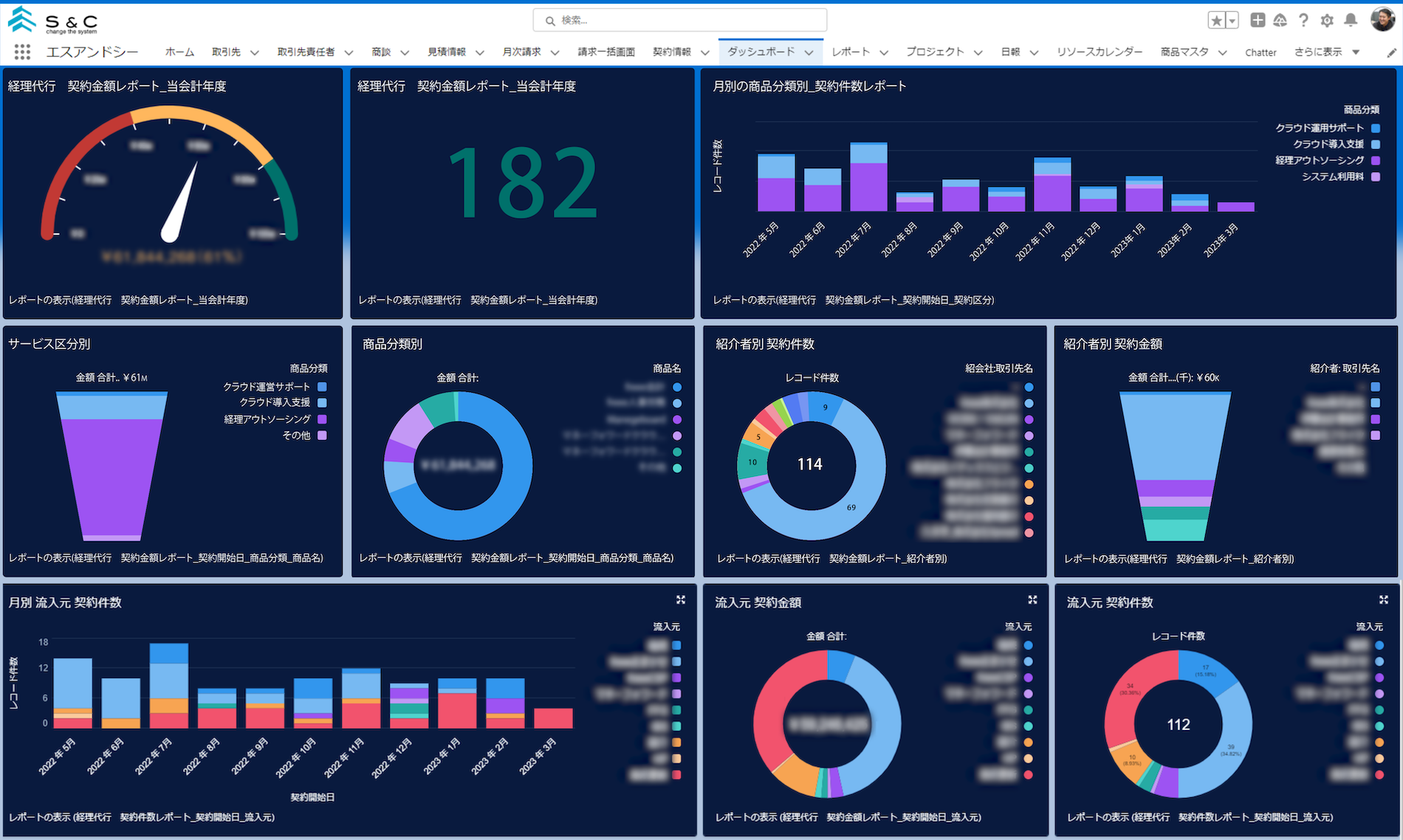This screenshot has width=1403, height=840.
Task: Expand the プロジェクト tab dropdown chevron
Action: click(978, 52)
